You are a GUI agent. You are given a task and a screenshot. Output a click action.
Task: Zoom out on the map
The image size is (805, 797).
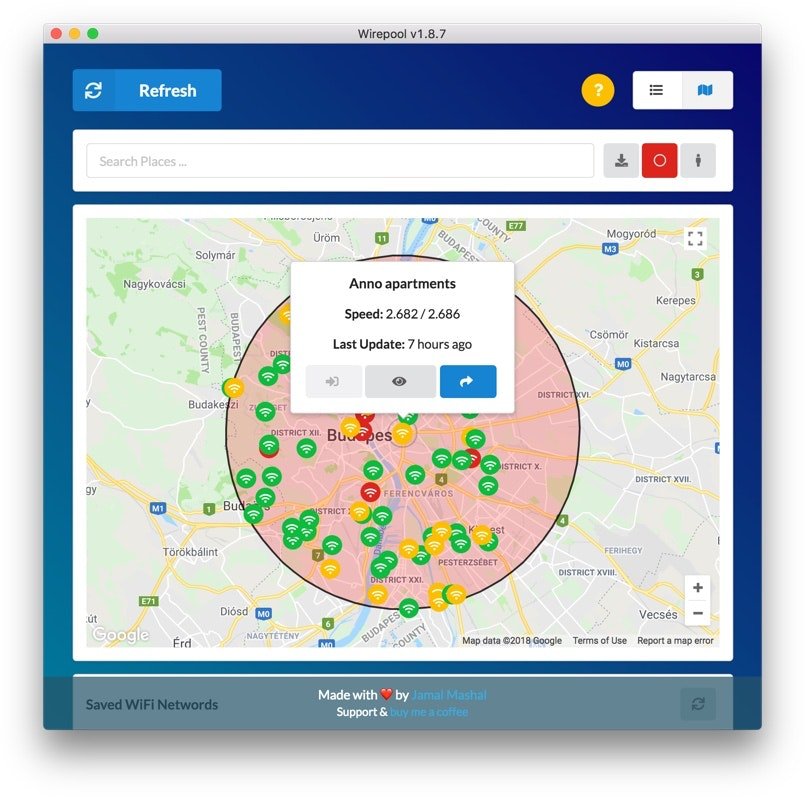click(698, 613)
